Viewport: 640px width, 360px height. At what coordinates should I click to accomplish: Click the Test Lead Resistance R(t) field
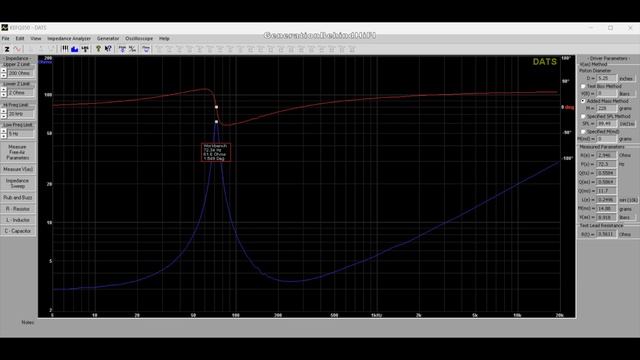(606, 234)
